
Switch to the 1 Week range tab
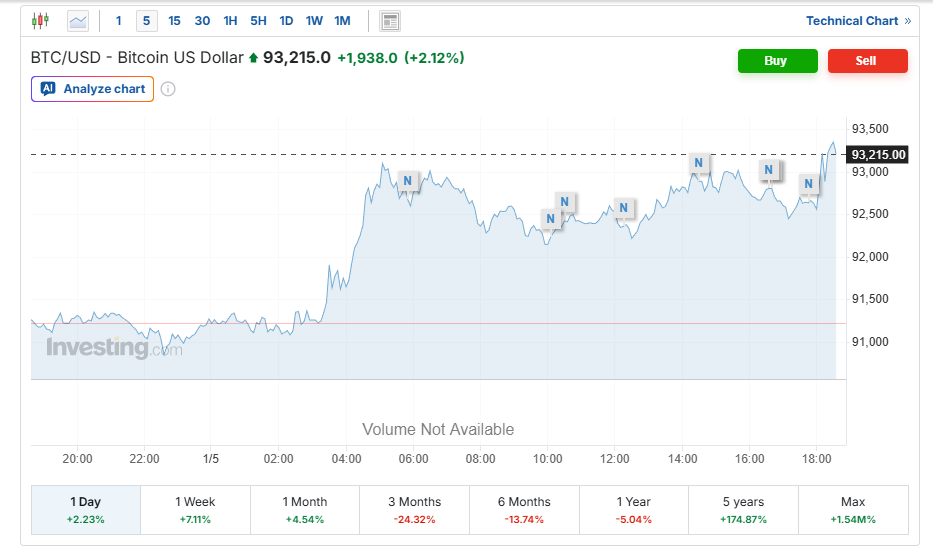click(195, 510)
